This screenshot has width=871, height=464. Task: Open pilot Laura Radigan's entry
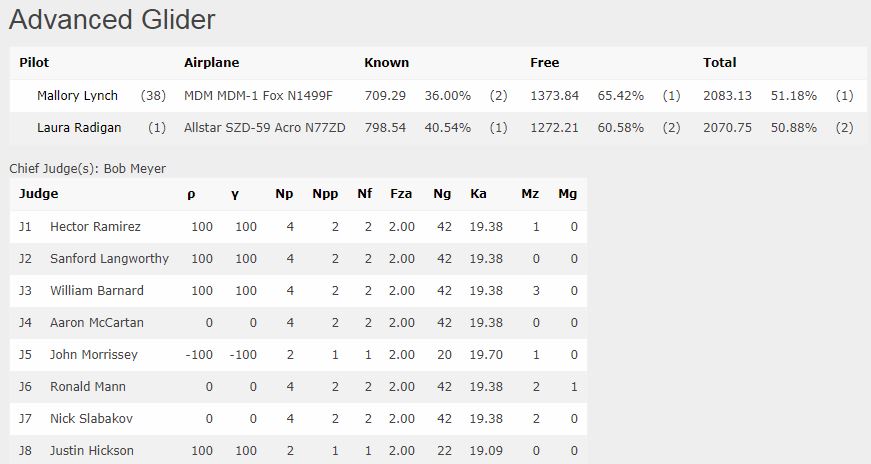[79, 128]
